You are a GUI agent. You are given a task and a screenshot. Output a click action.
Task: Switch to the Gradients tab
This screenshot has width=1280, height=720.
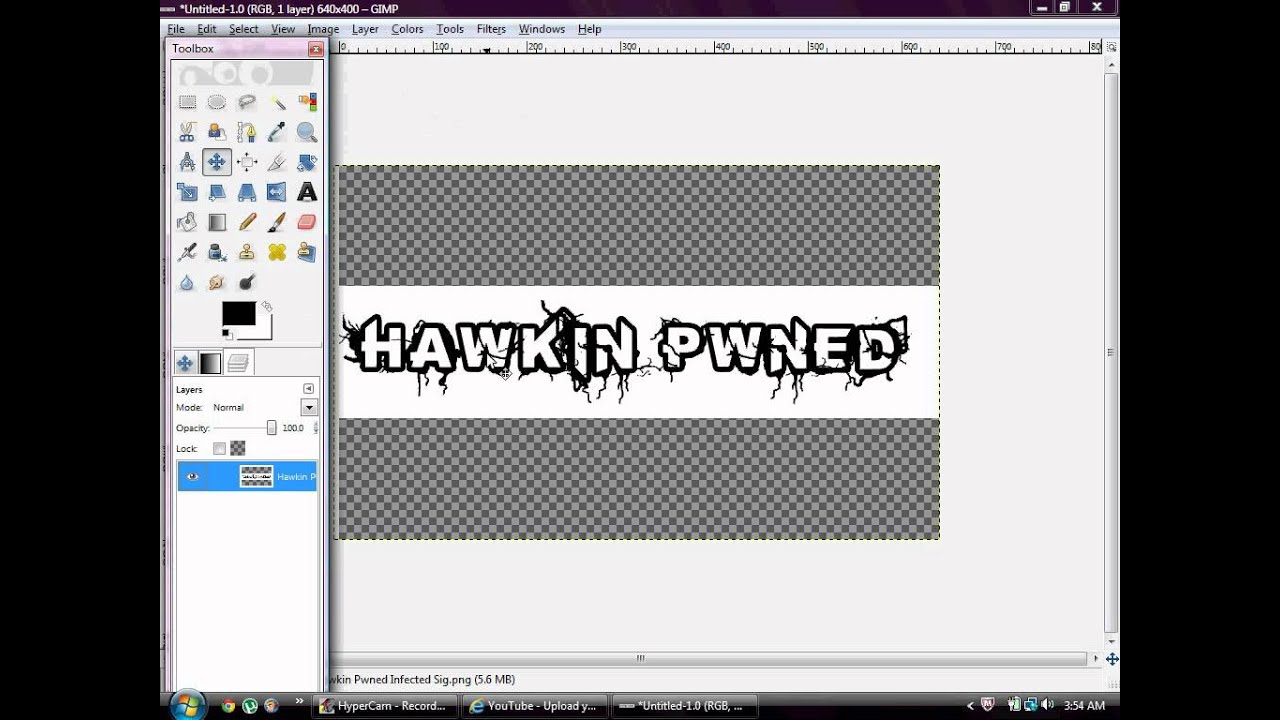click(211, 363)
